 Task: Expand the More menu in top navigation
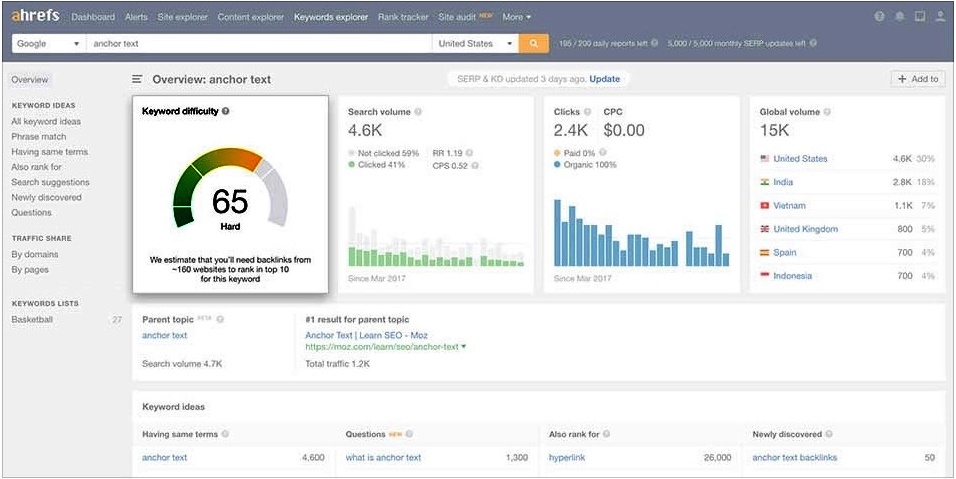tap(516, 17)
